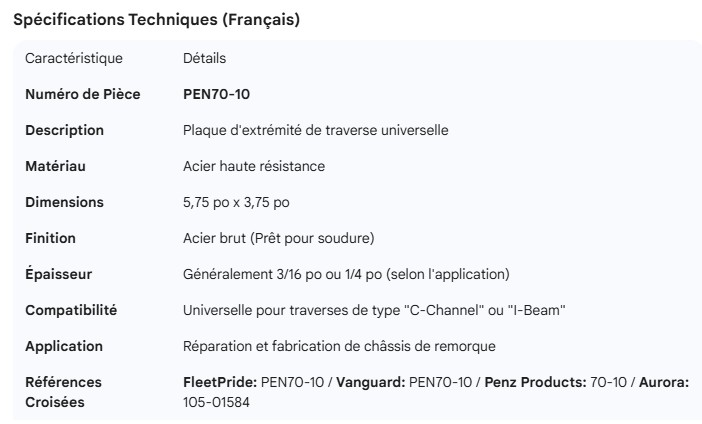Screen dimensions: 702x424
Task: Click the Détails column header
Action: [205, 58]
